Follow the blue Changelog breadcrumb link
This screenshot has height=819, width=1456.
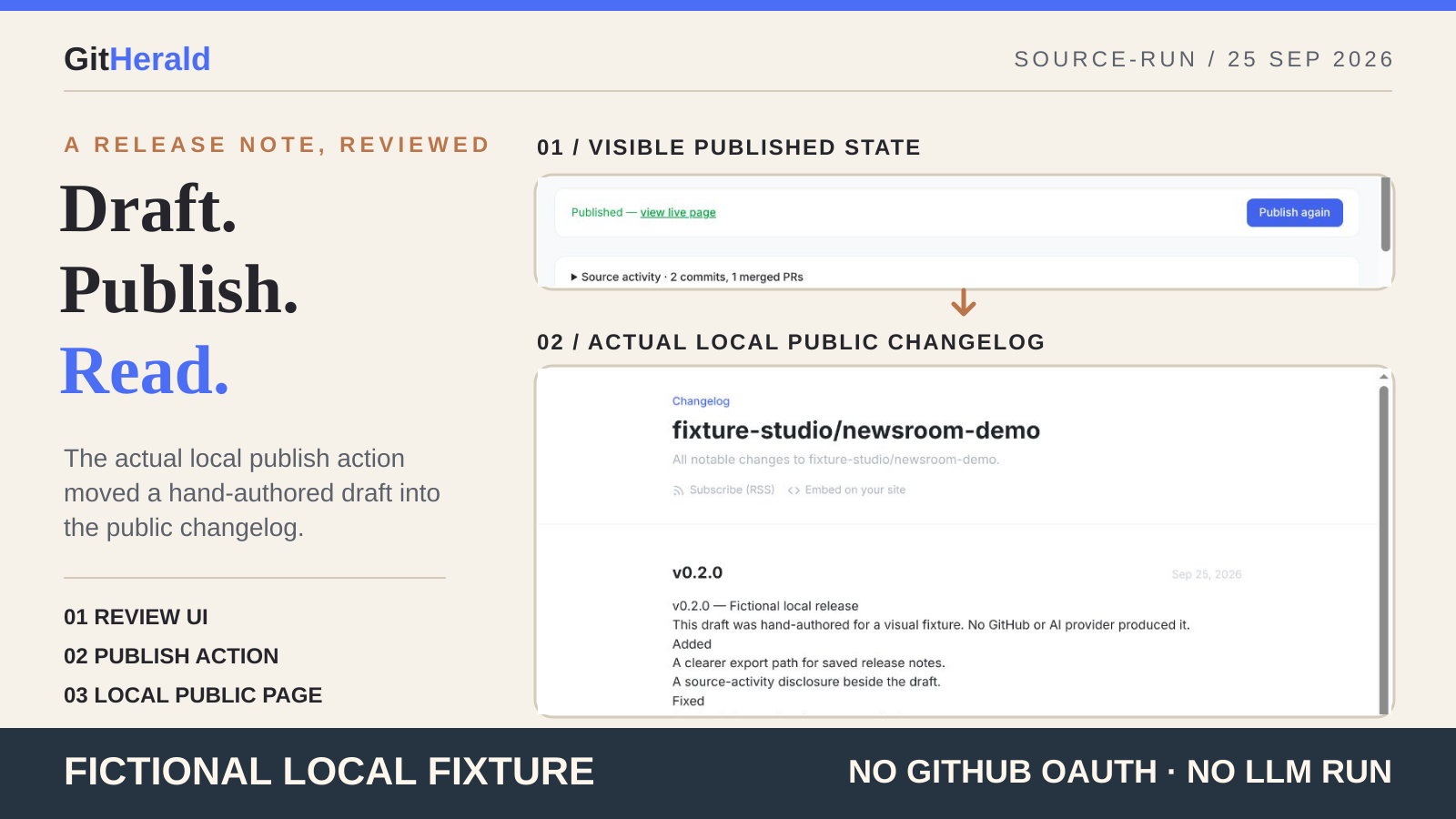tap(701, 401)
